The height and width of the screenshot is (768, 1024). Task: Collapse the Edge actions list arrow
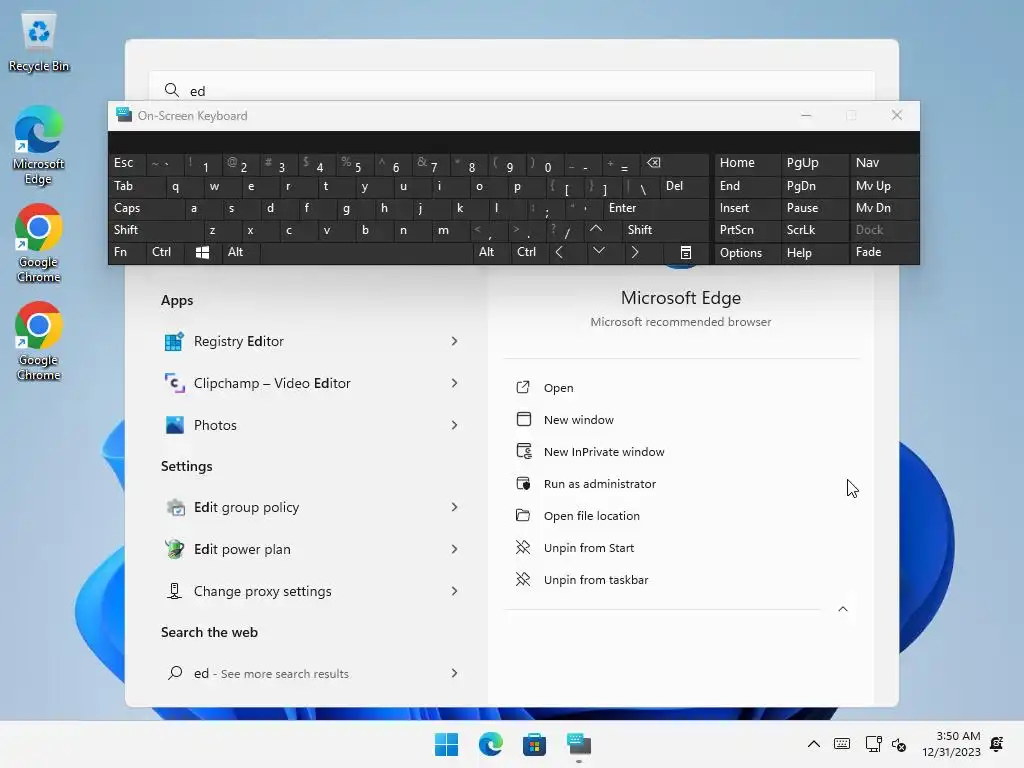843,609
